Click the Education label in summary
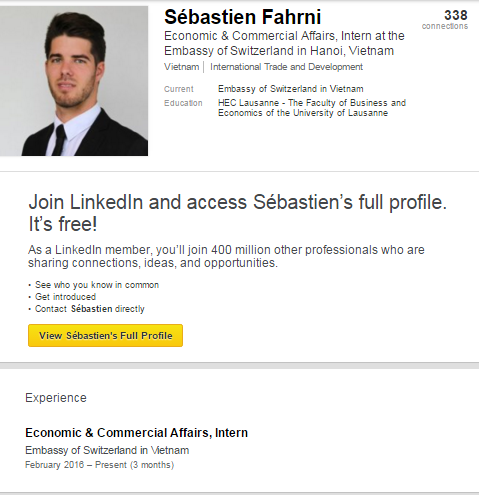 183,103
